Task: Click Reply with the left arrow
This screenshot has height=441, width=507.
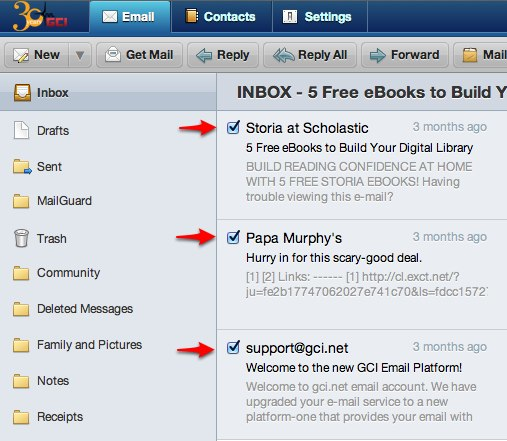Action: tap(223, 55)
